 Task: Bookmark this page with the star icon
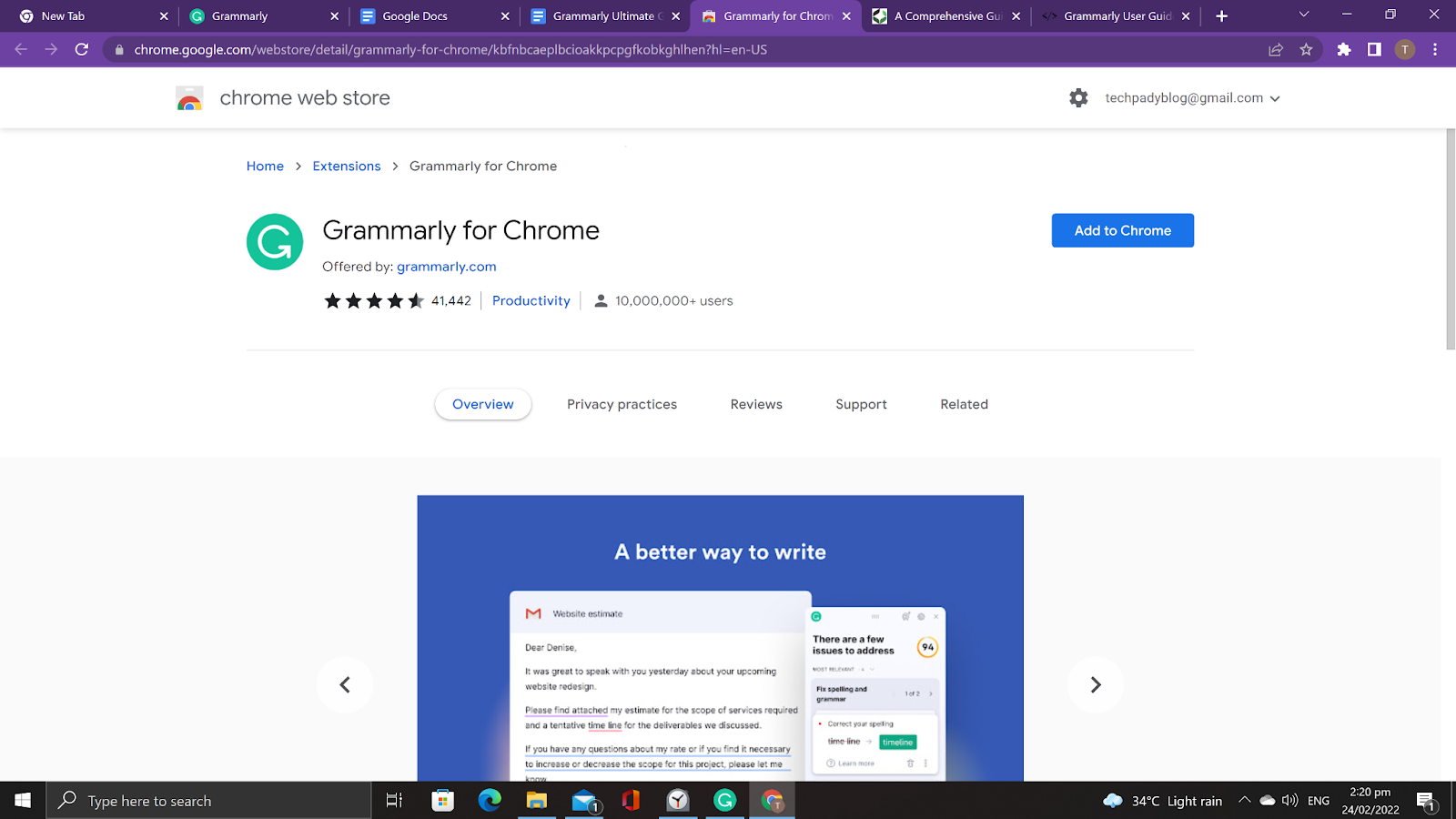(x=1306, y=50)
